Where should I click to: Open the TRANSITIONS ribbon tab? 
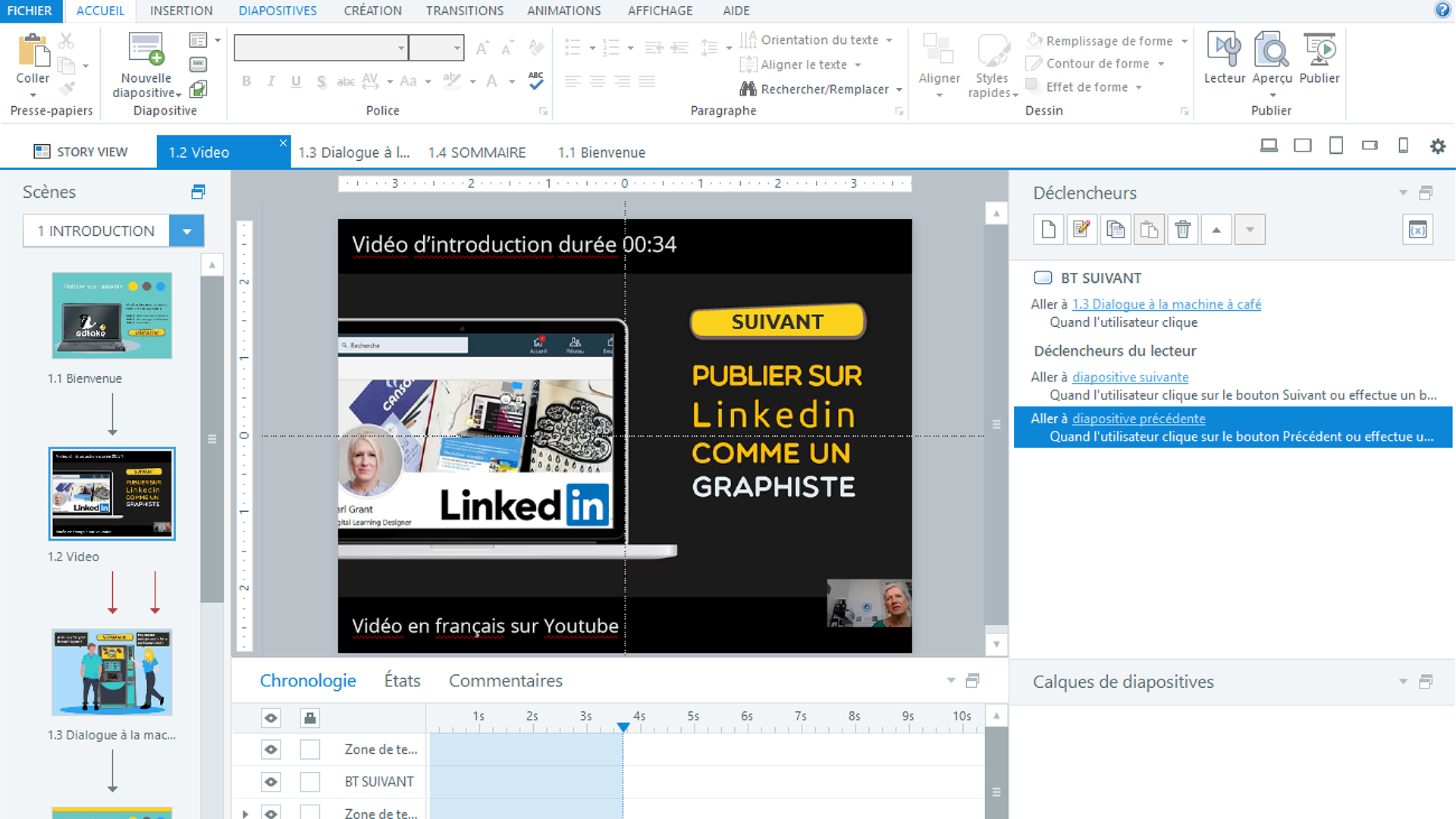(464, 11)
